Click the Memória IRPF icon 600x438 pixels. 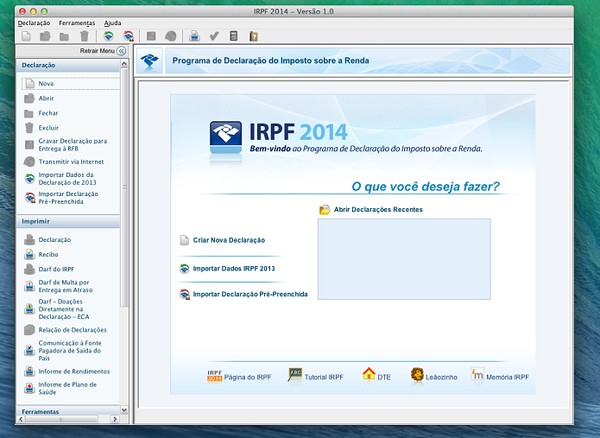pyautogui.click(x=478, y=375)
